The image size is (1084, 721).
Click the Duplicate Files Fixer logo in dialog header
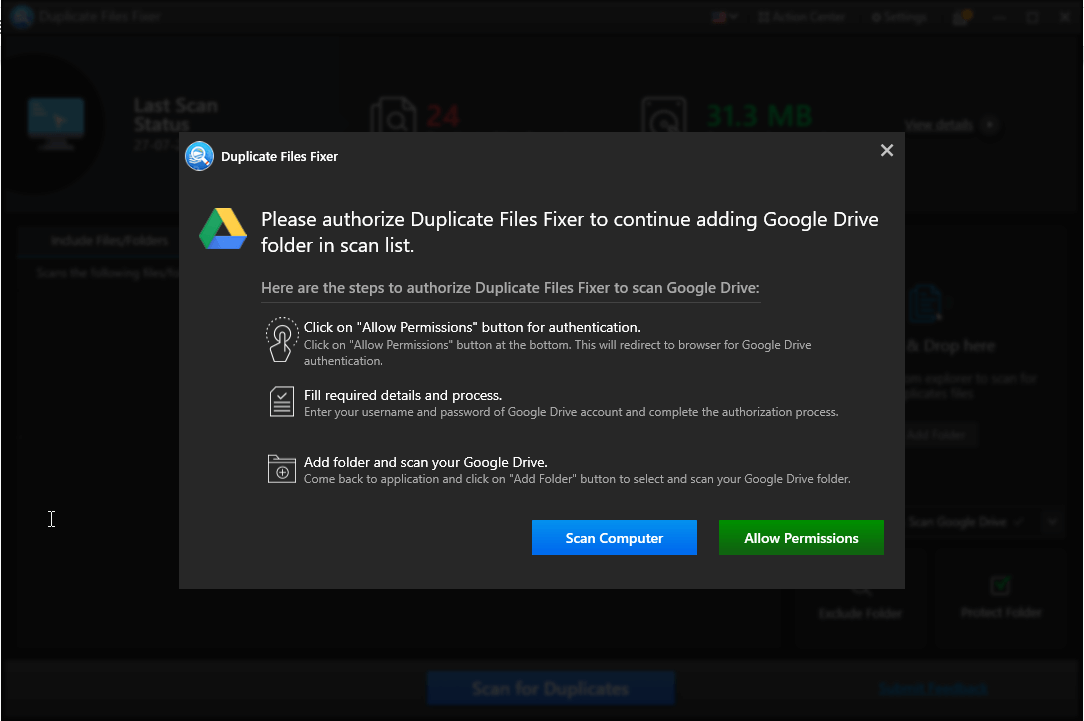pos(199,156)
